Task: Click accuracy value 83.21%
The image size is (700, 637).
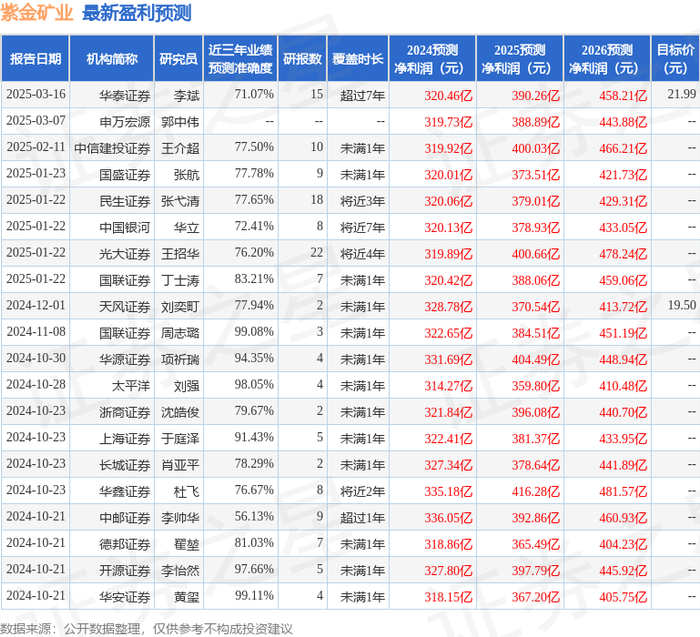Action: pyautogui.click(x=254, y=279)
